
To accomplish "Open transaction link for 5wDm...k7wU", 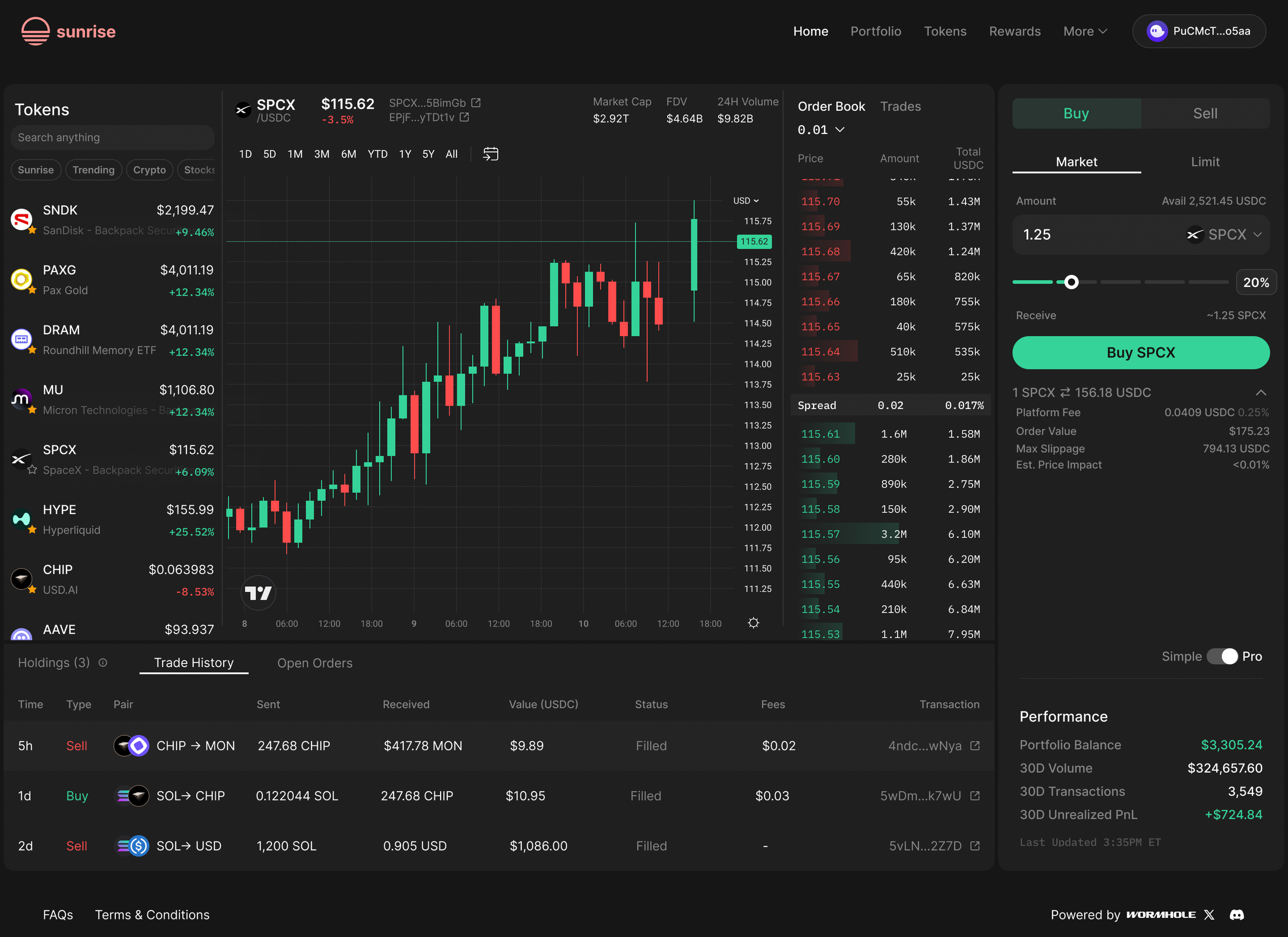I will pos(975,795).
